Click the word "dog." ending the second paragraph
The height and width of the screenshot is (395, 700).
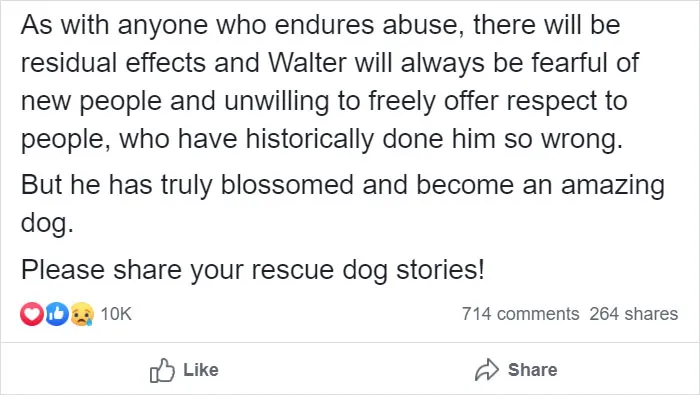coord(47,223)
